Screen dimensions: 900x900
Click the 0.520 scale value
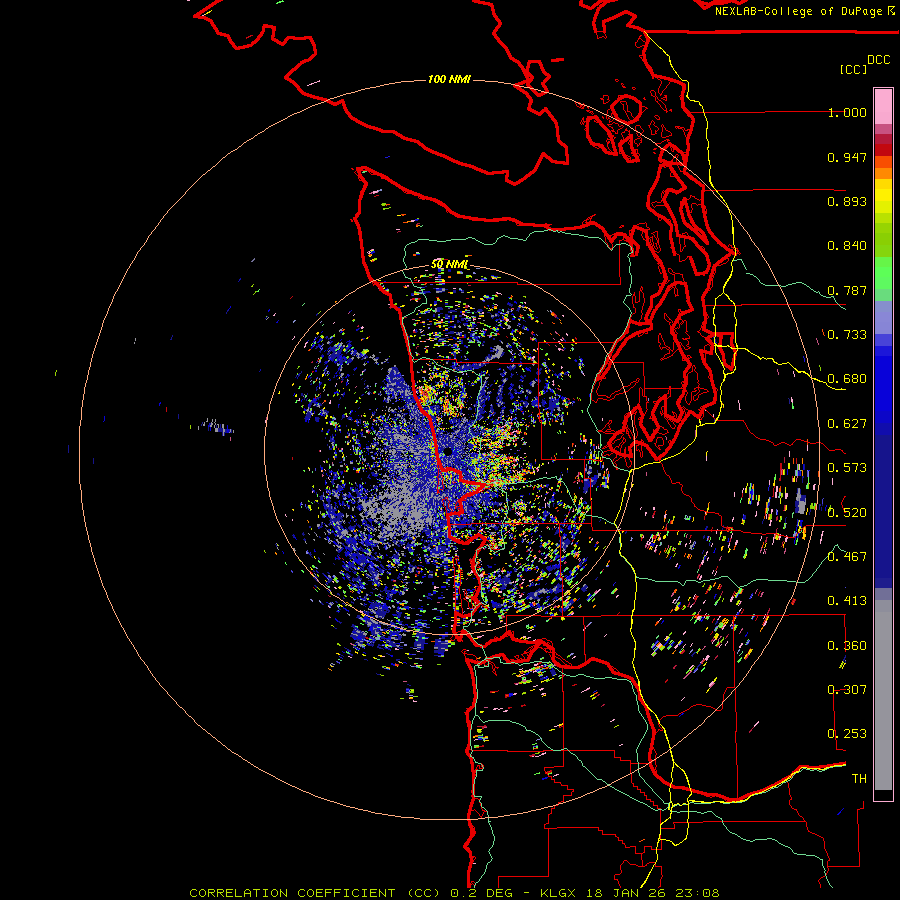[x=847, y=513]
